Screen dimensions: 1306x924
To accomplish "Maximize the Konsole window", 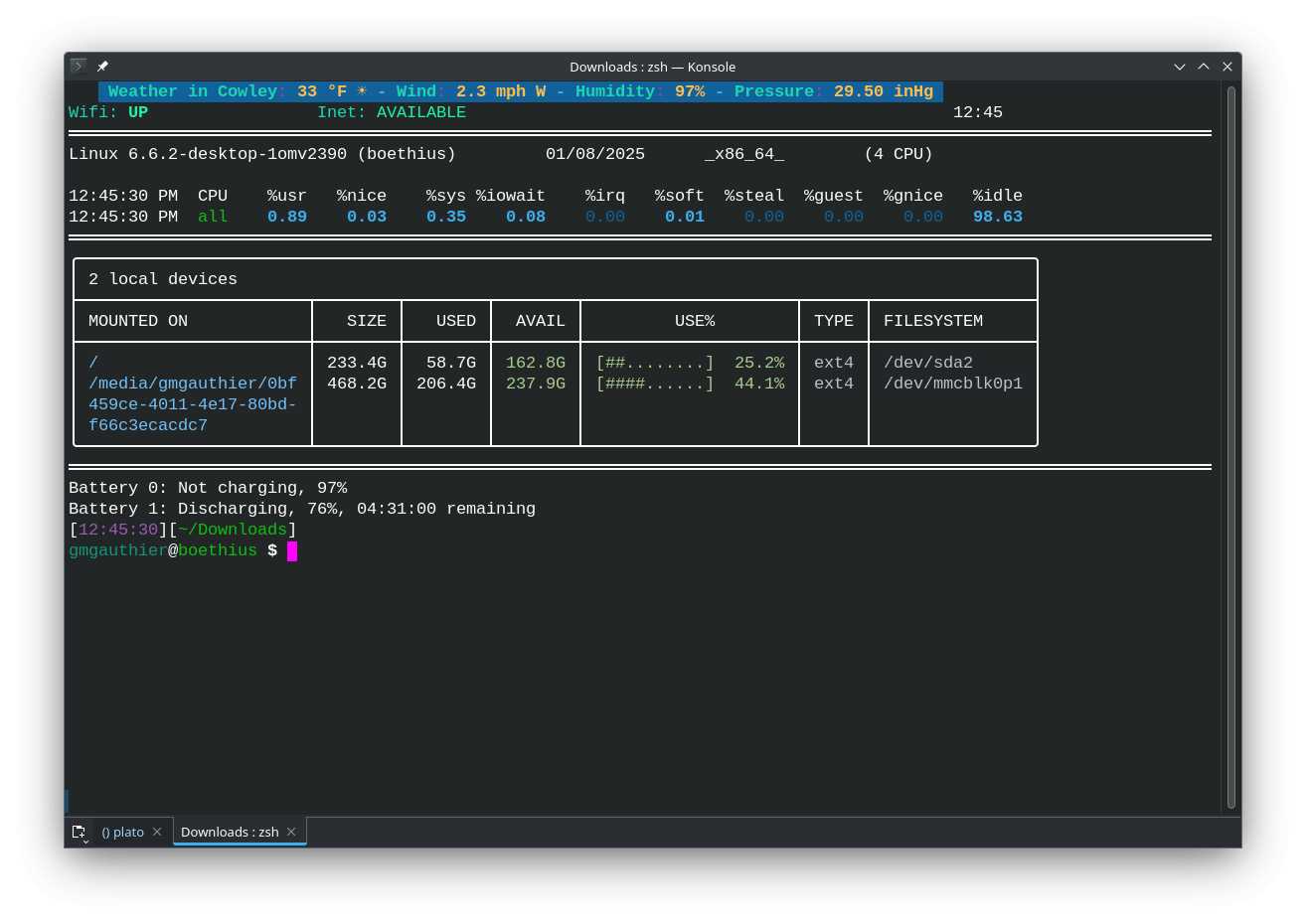I will [1204, 67].
